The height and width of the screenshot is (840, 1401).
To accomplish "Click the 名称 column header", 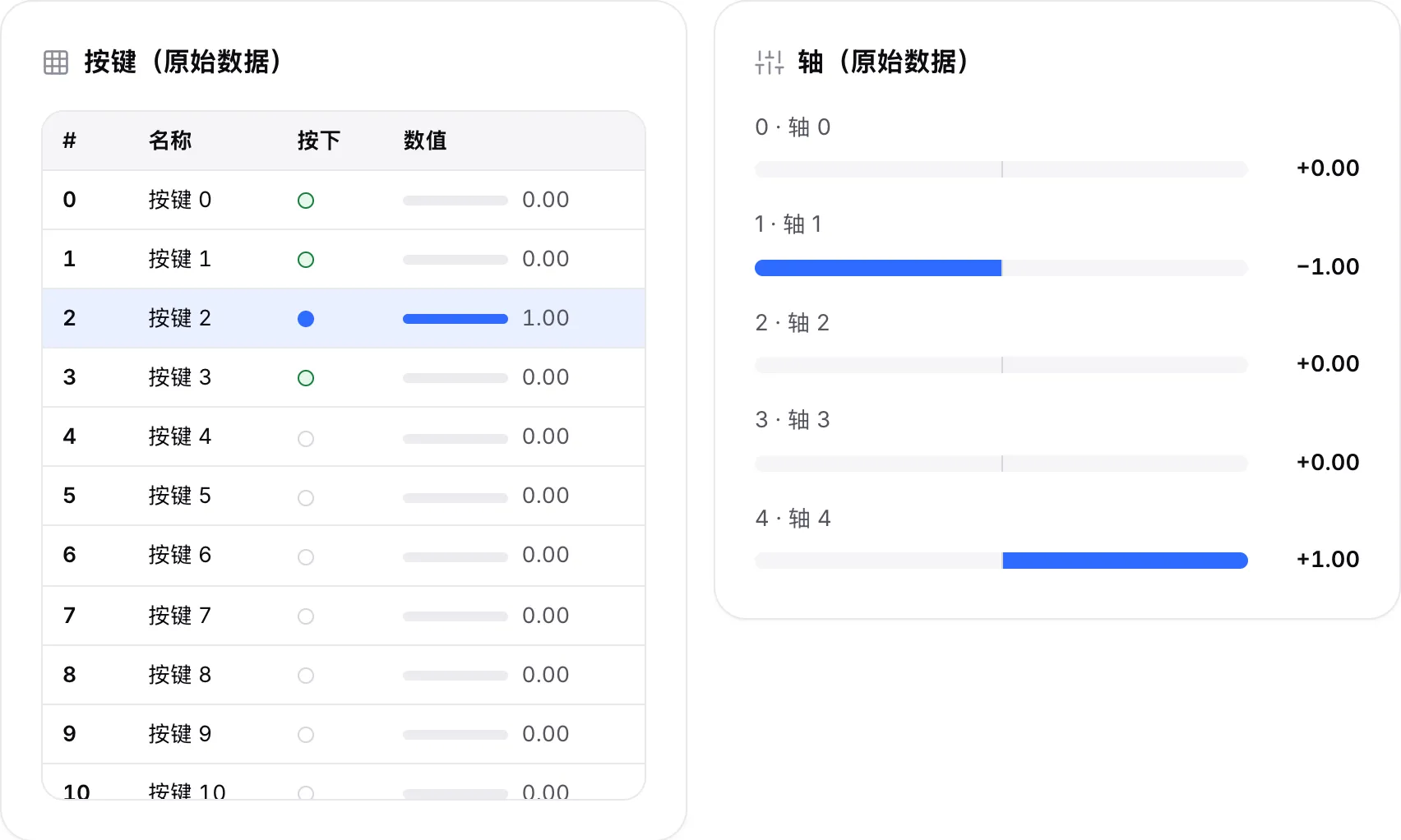I will 170,141.
